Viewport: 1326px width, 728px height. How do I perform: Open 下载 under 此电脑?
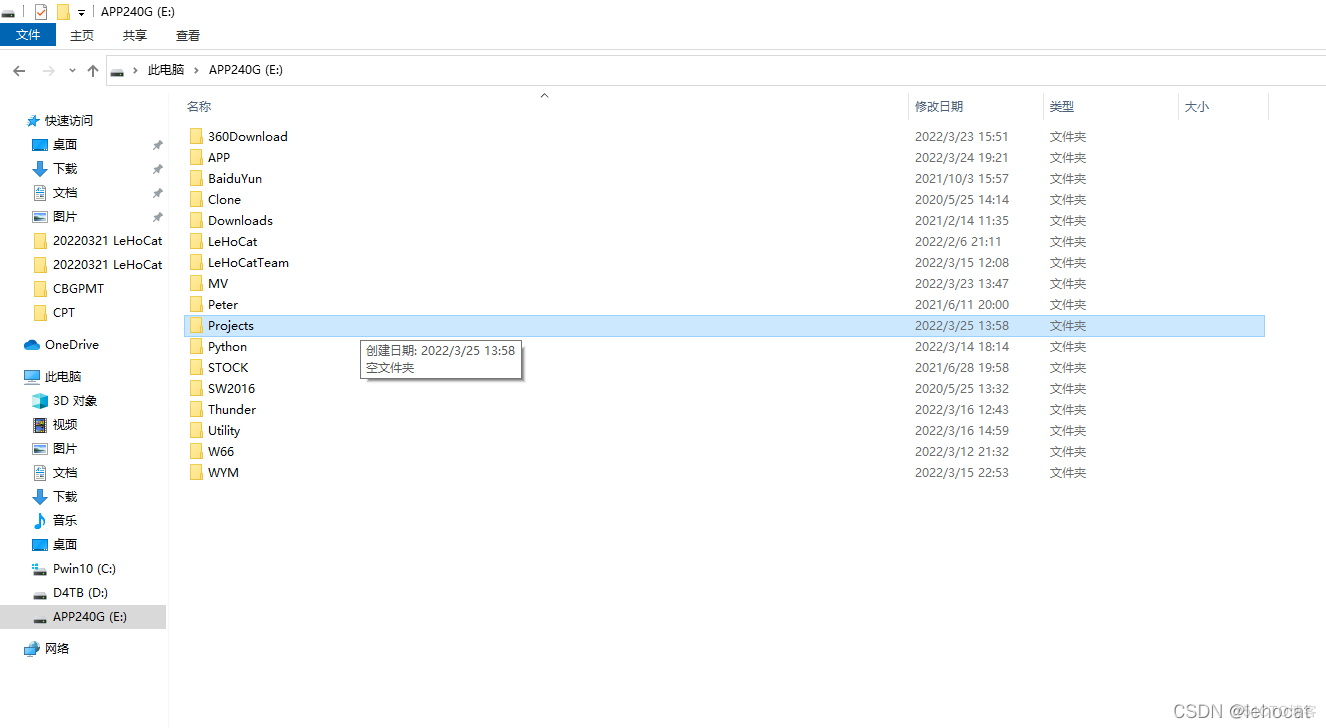tap(65, 496)
